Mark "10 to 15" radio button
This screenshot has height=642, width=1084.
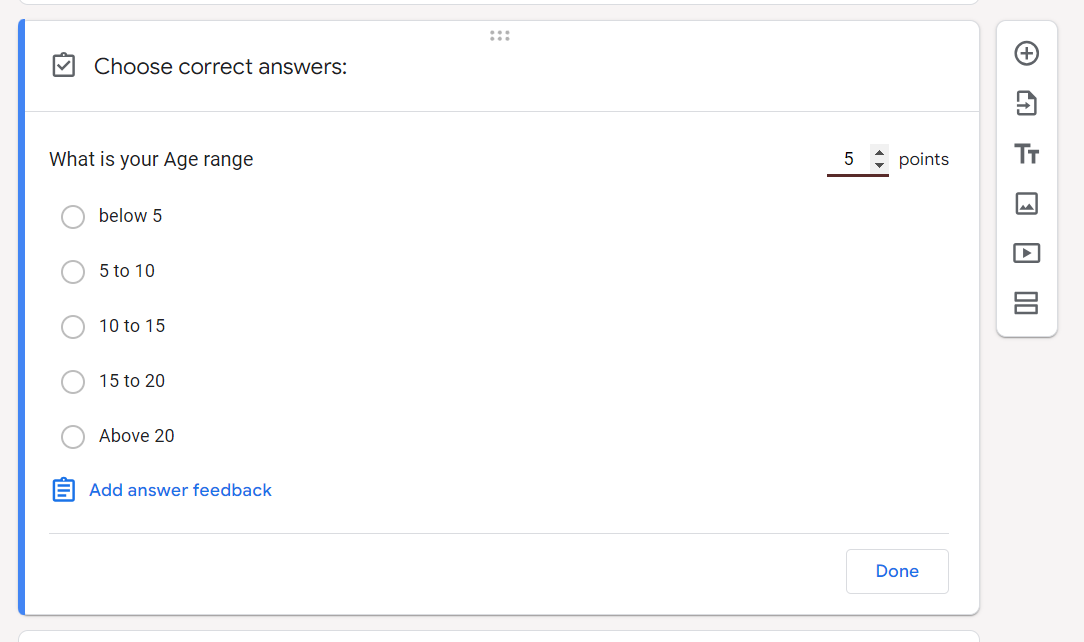[73, 327]
